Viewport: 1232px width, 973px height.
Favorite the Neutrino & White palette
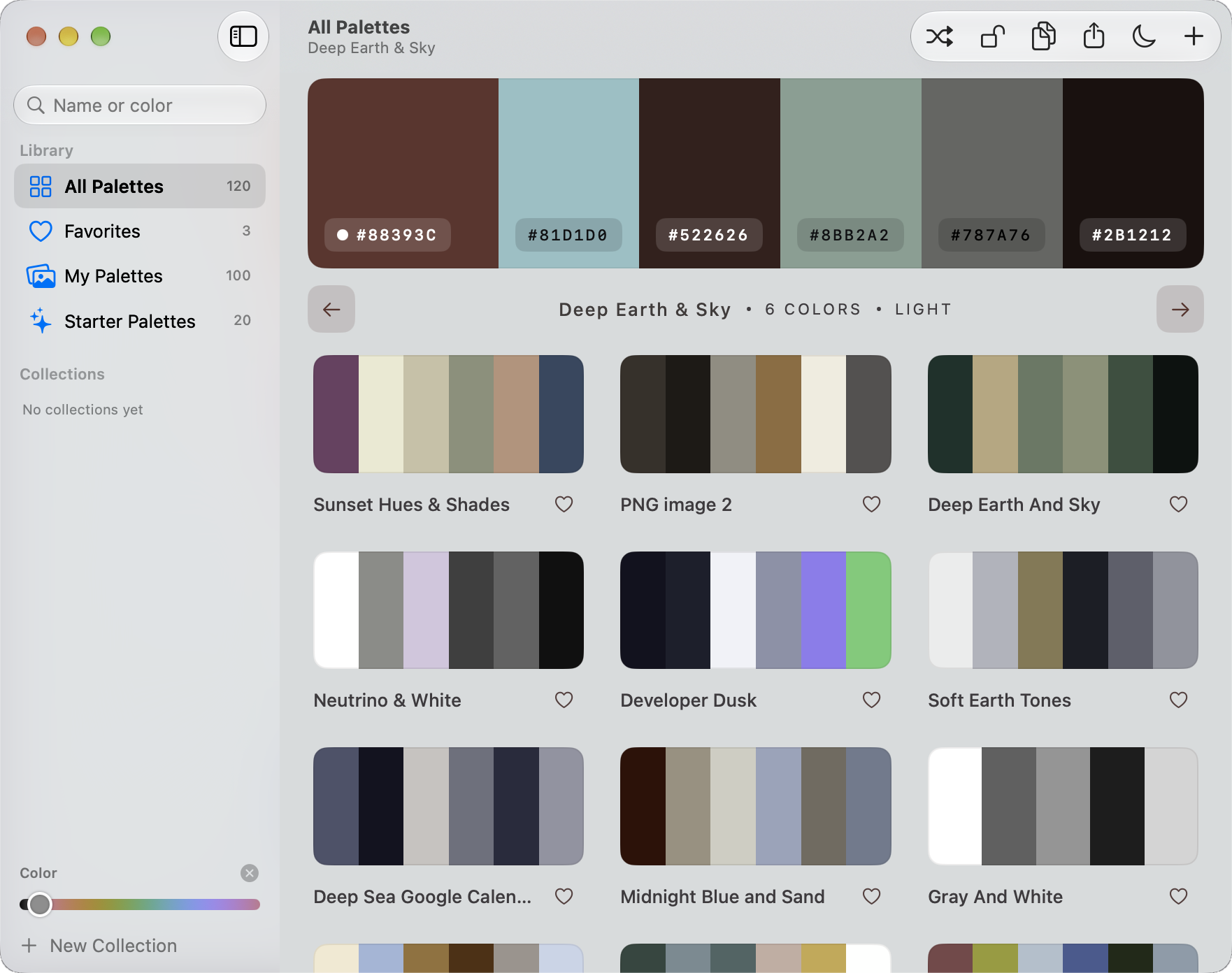(564, 700)
